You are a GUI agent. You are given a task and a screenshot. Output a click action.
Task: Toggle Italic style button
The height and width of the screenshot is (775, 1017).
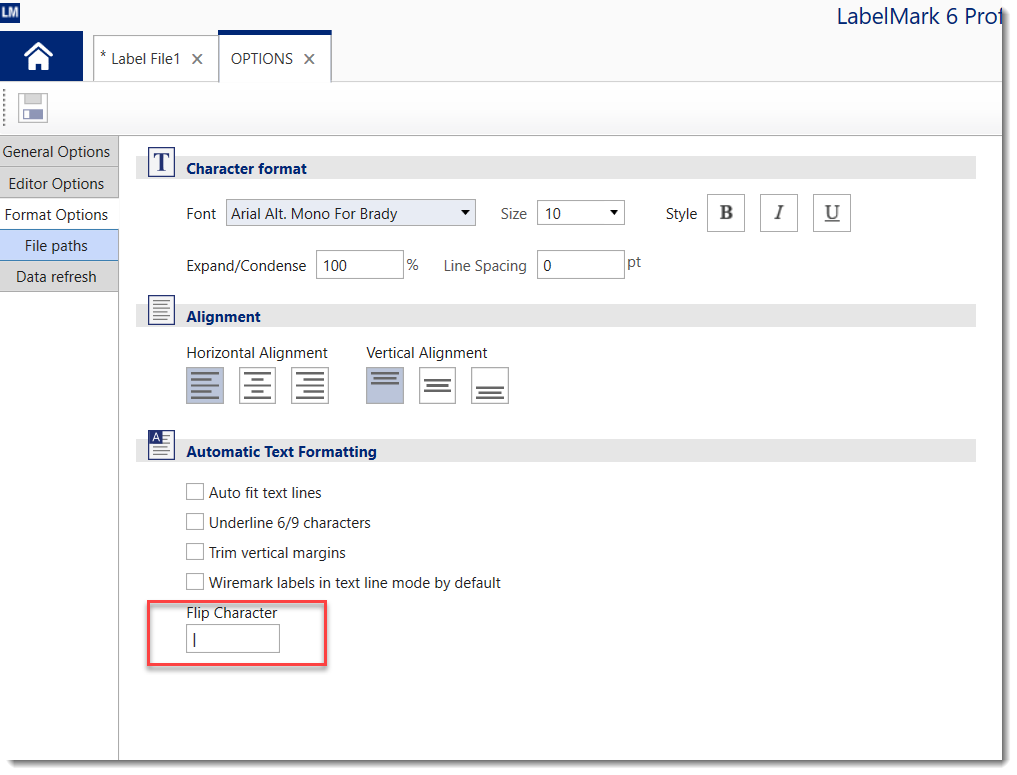pos(778,213)
